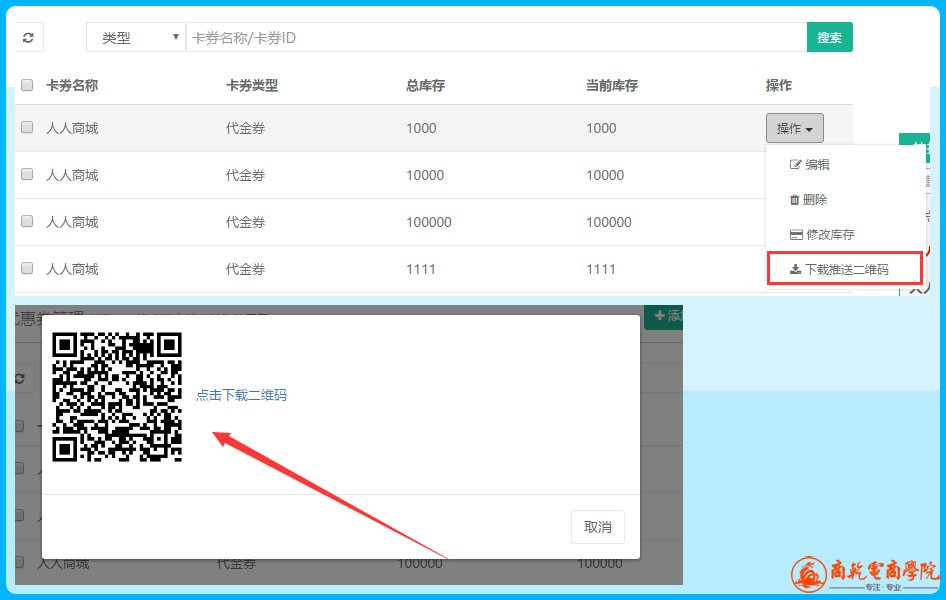Screen dimensions: 946x600
Task: Choose 删除 from the action menu
Action: [814, 200]
